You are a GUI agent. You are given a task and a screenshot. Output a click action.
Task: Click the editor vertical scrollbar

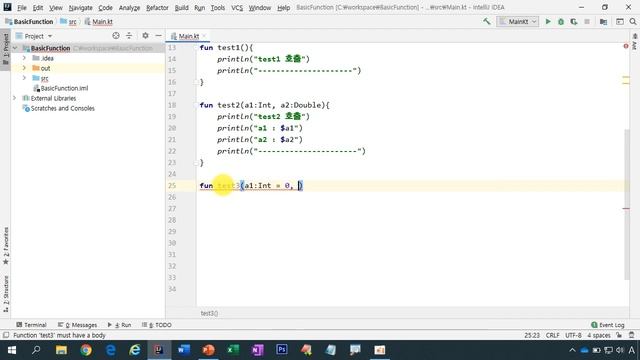point(627,204)
